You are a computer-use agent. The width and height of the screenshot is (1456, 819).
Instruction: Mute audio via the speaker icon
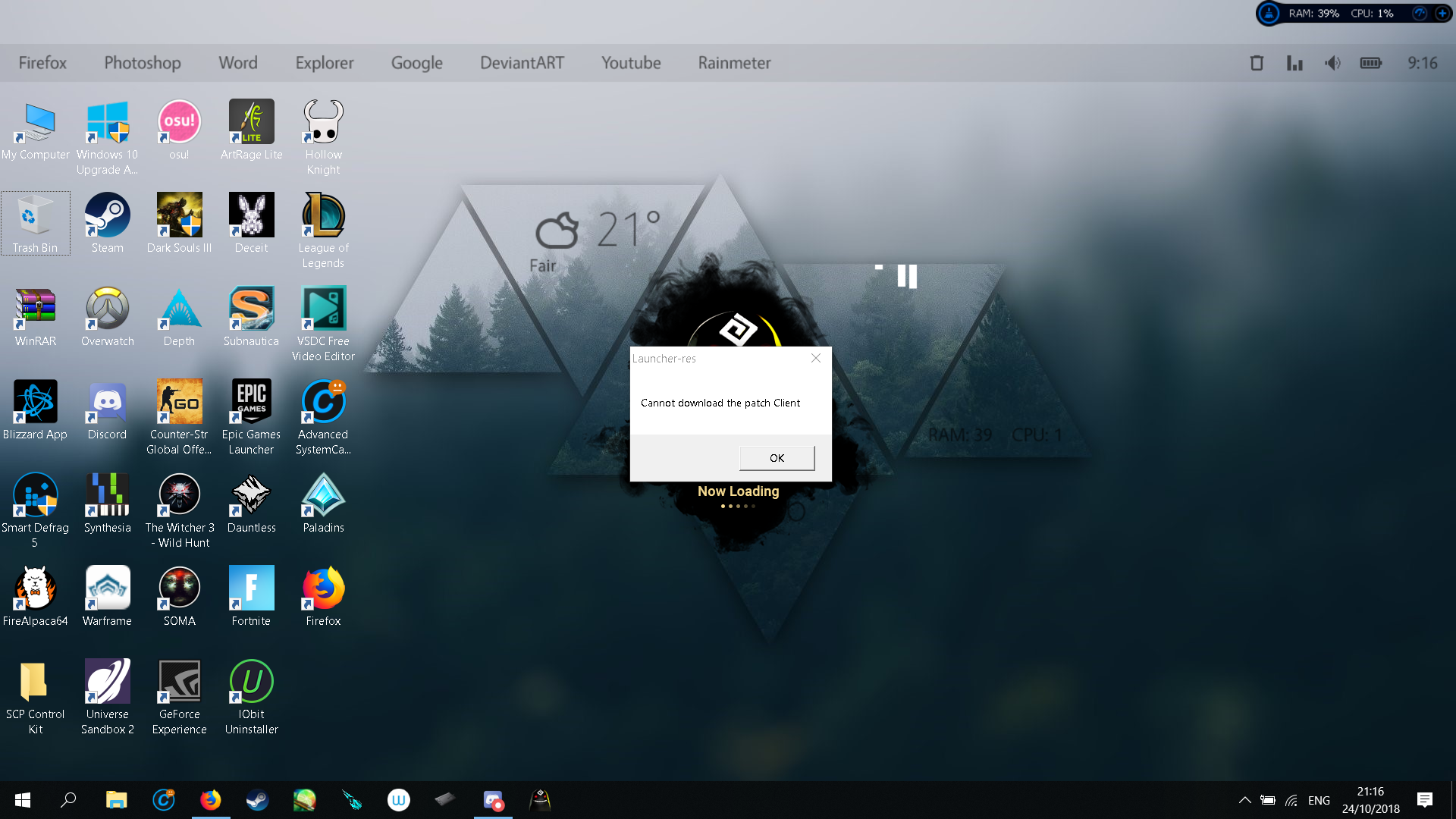coord(1332,63)
